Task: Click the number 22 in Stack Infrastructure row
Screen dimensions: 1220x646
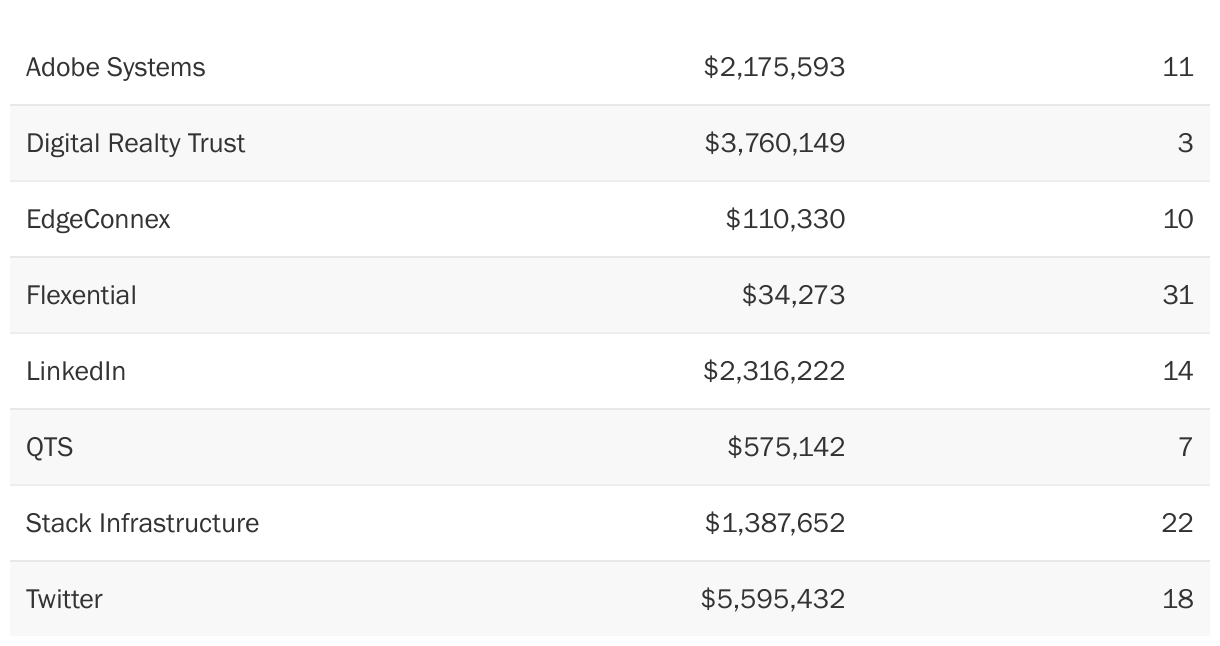Action: (1178, 523)
